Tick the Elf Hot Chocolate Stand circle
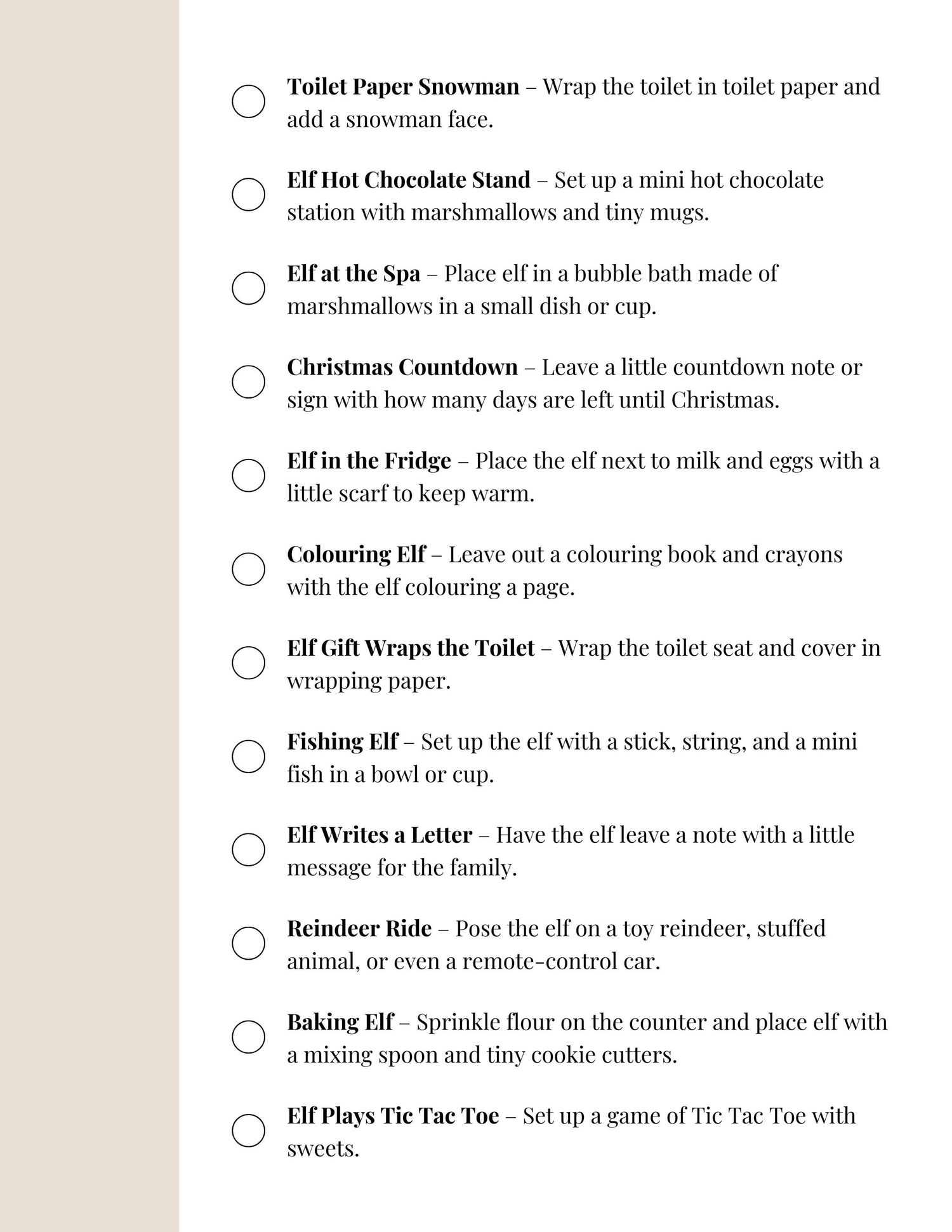This screenshot has width=952, height=1232. pos(248,195)
